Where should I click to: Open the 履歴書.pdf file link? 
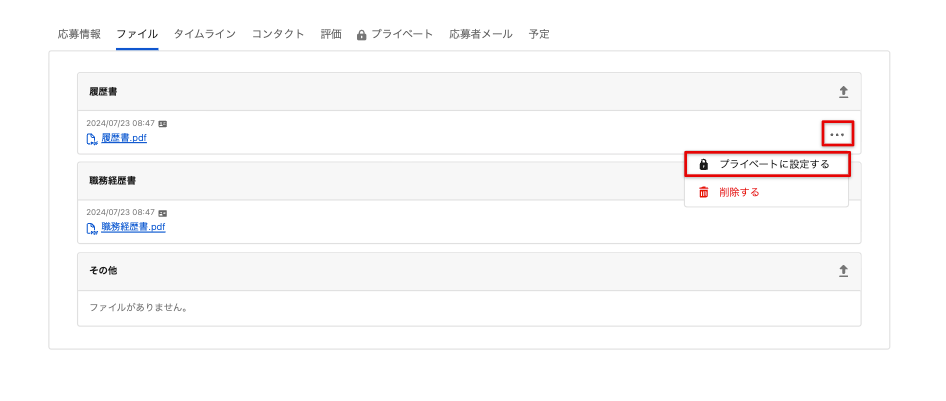point(124,138)
